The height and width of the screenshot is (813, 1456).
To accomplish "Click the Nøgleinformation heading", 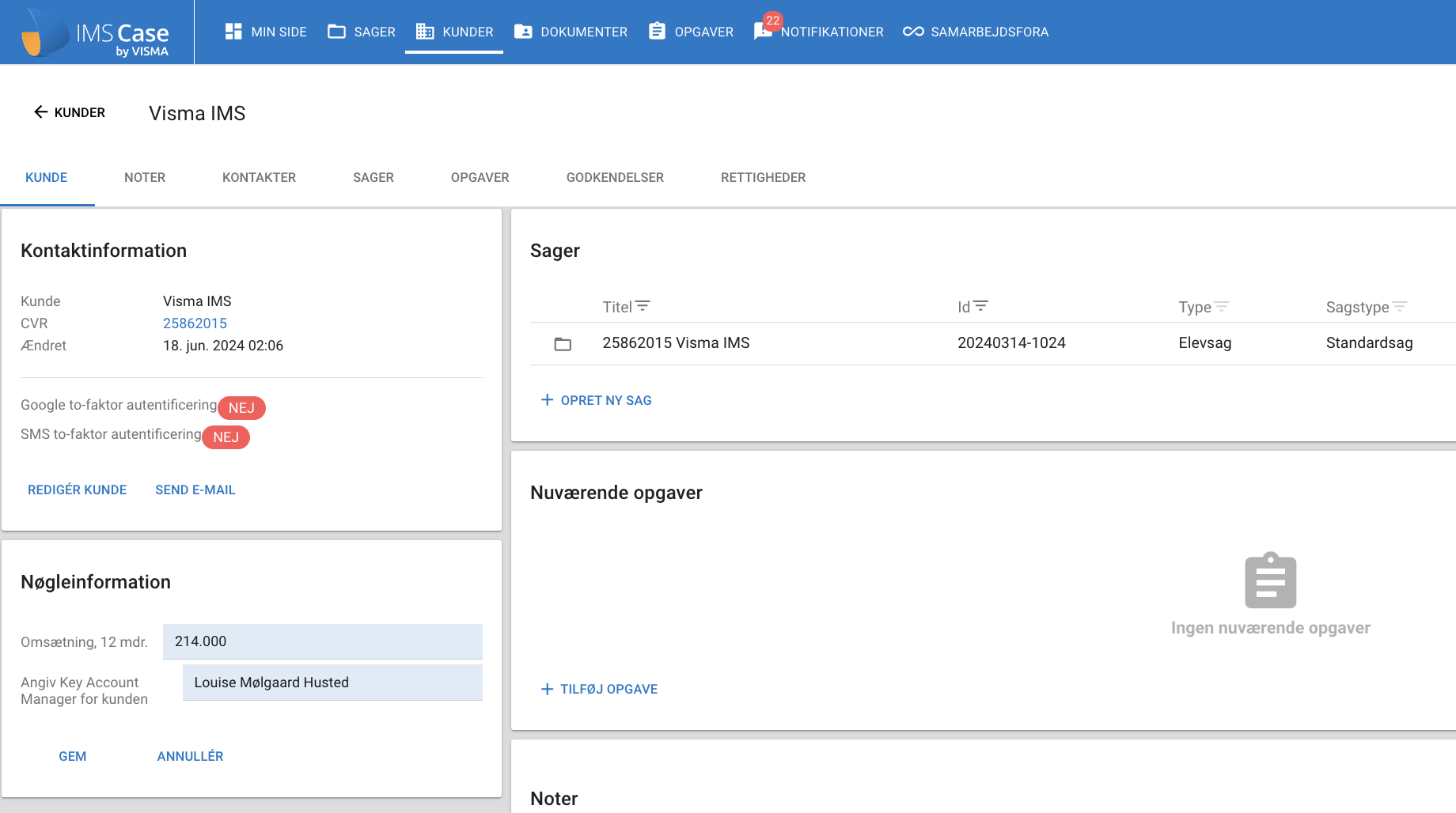I will tap(96, 582).
